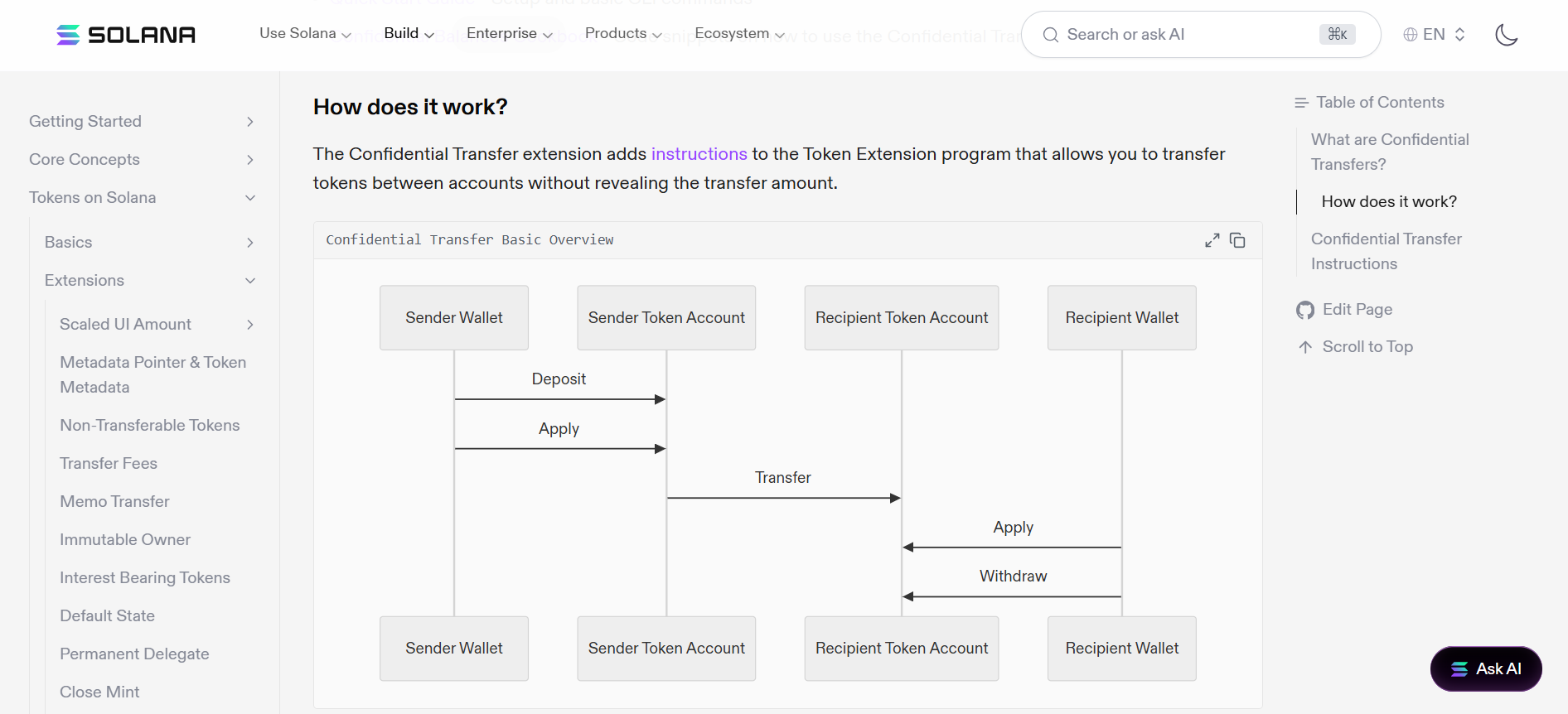Click the Withdraw label in the diagram
The width and height of the screenshot is (1568, 714).
tap(1013, 577)
